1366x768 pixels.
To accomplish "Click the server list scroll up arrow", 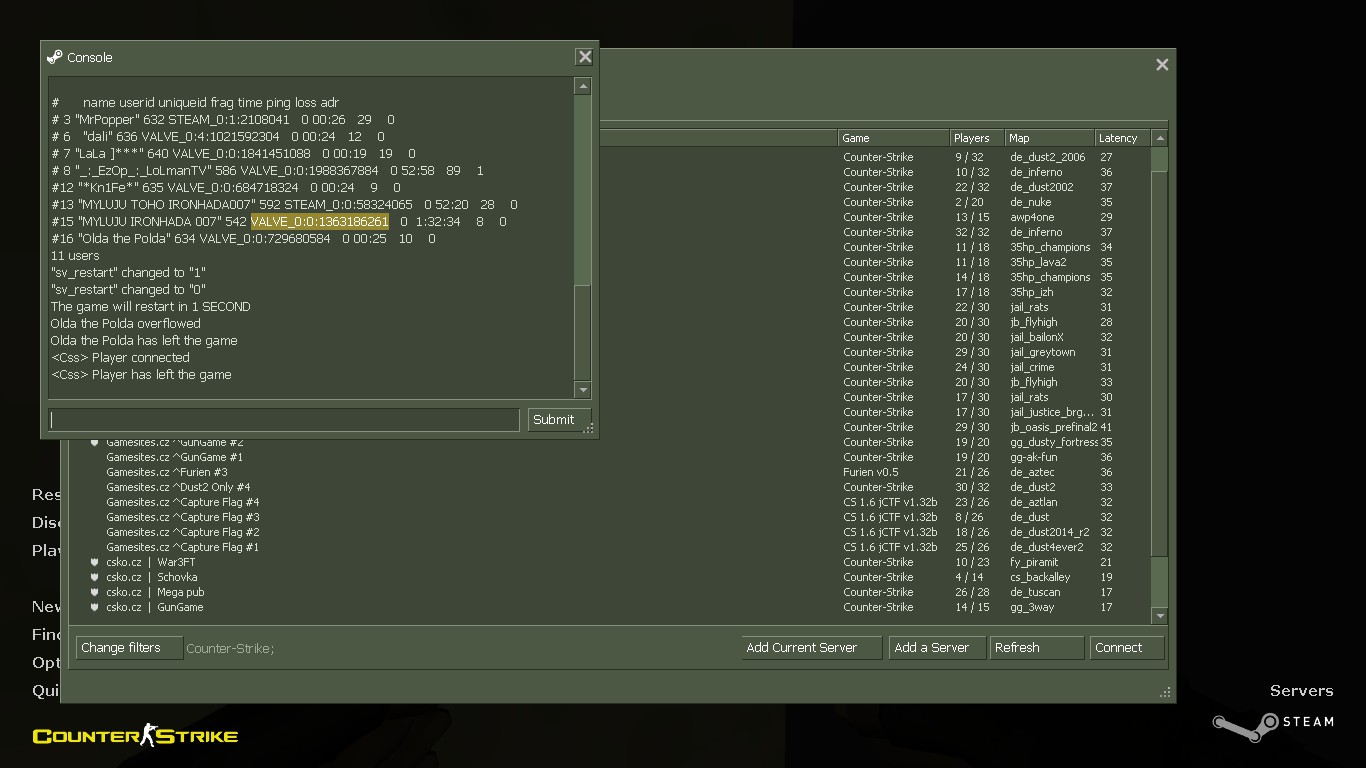I will tap(1159, 138).
